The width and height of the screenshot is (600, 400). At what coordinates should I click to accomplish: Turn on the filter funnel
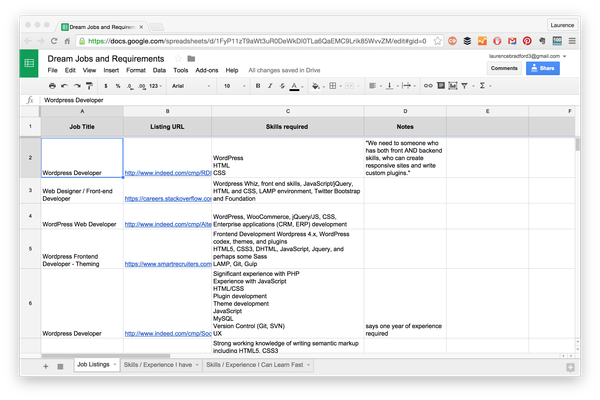pos(465,86)
